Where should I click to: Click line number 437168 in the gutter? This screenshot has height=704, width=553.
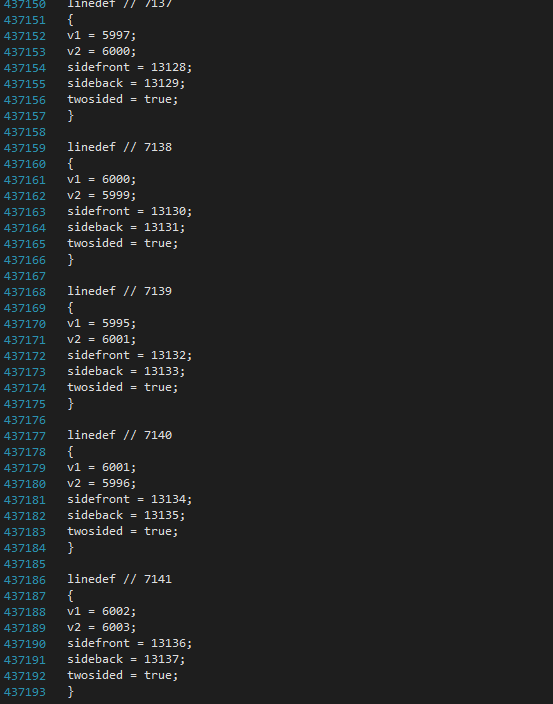point(25,292)
